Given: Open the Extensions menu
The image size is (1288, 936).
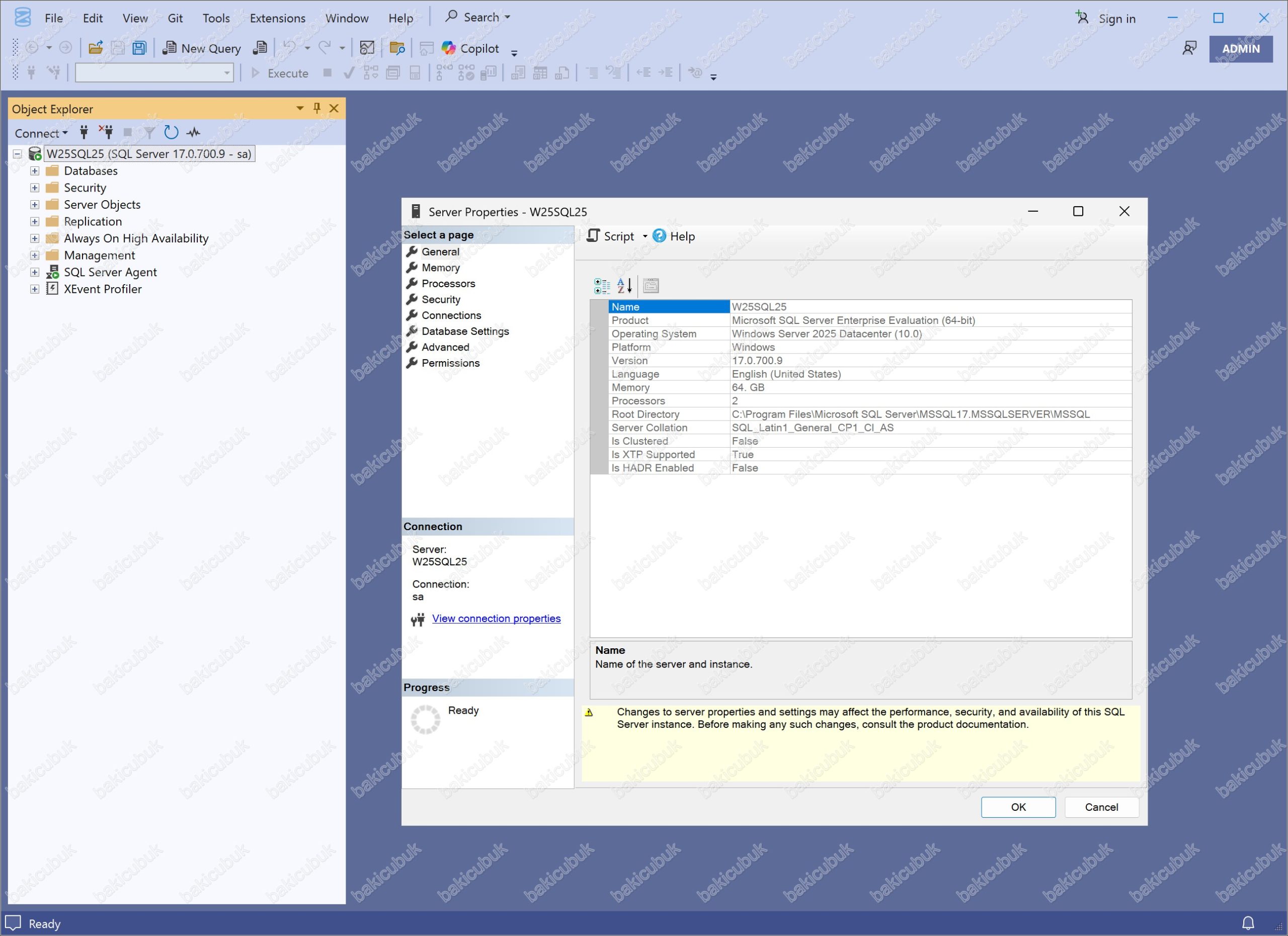Looking at the screenshot, I should click(x=278, y=18).
